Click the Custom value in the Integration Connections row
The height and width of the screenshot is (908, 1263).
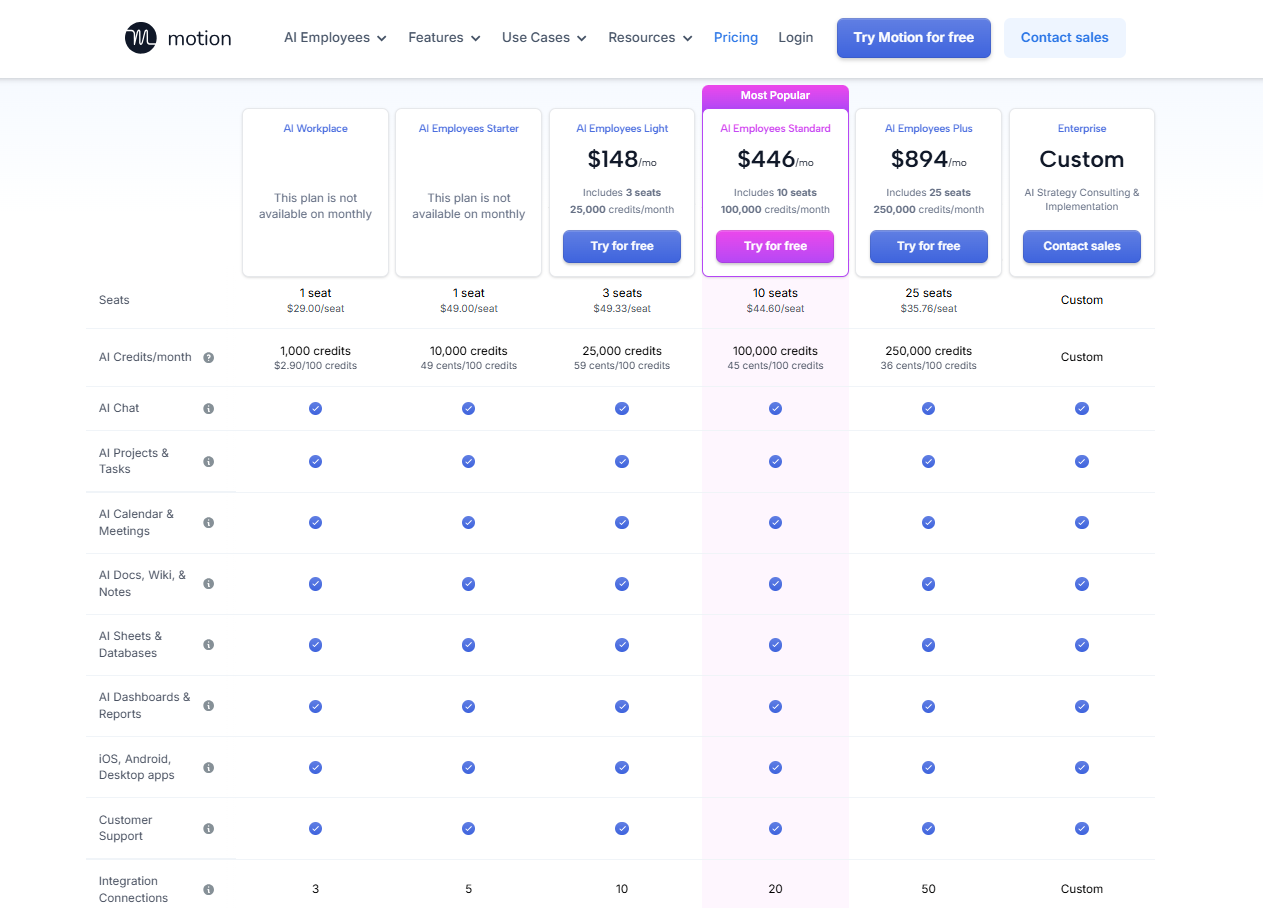[1082, 889]
